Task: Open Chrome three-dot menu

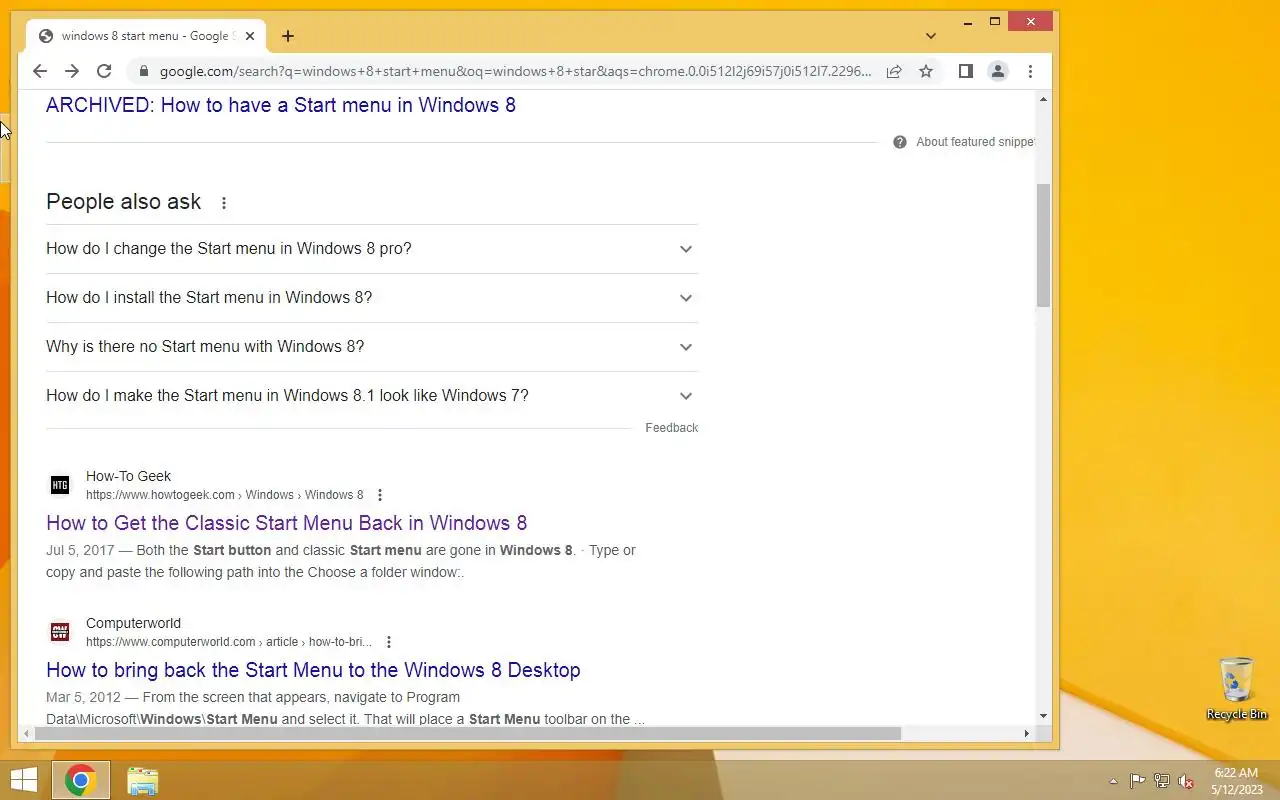Action: pyautogui.click(x=1030, y=71)
